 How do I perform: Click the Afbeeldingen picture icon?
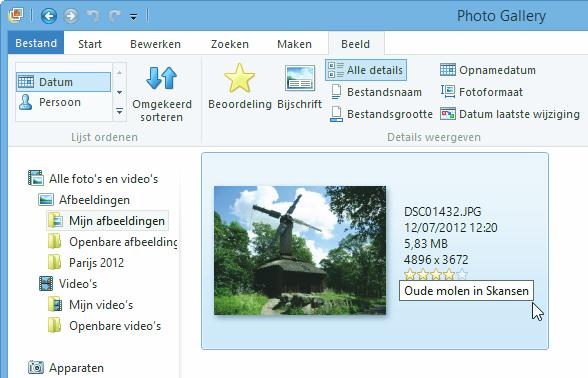click(46, 200)
